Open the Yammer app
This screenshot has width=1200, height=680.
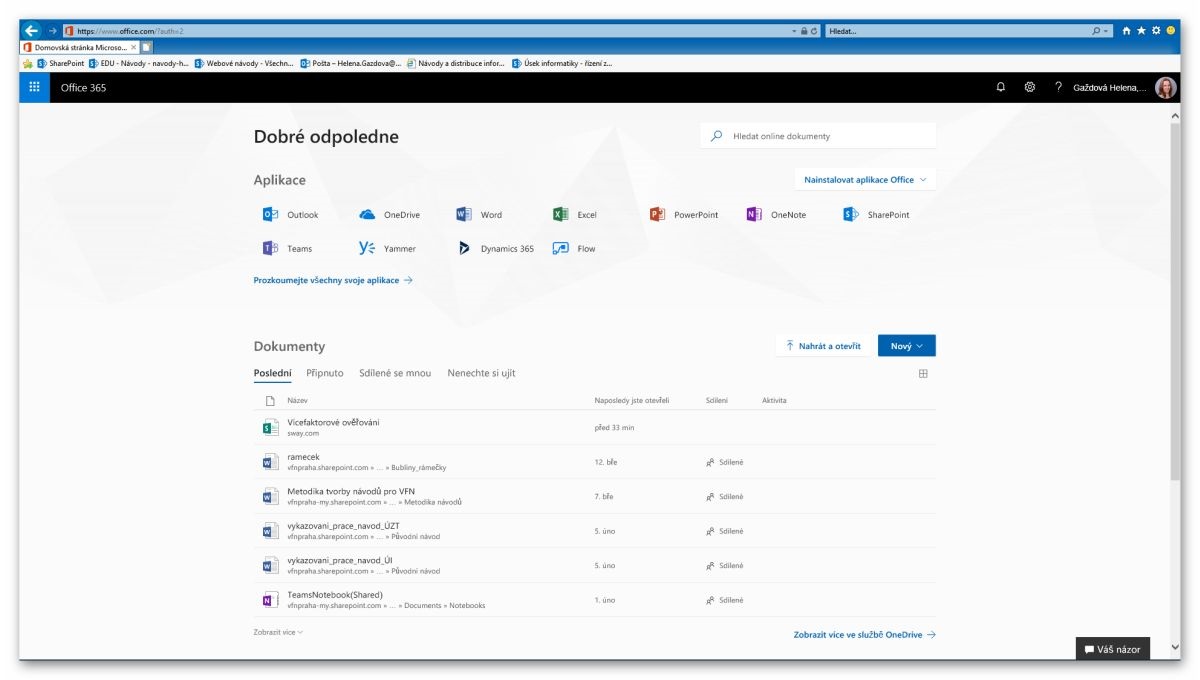387,249
